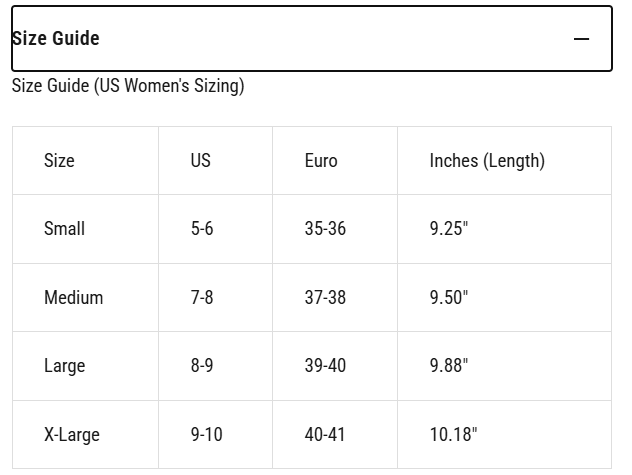The image size is (632, 475).
Task: Click the 10.18" length cell
Action: [x=453, y=435]
